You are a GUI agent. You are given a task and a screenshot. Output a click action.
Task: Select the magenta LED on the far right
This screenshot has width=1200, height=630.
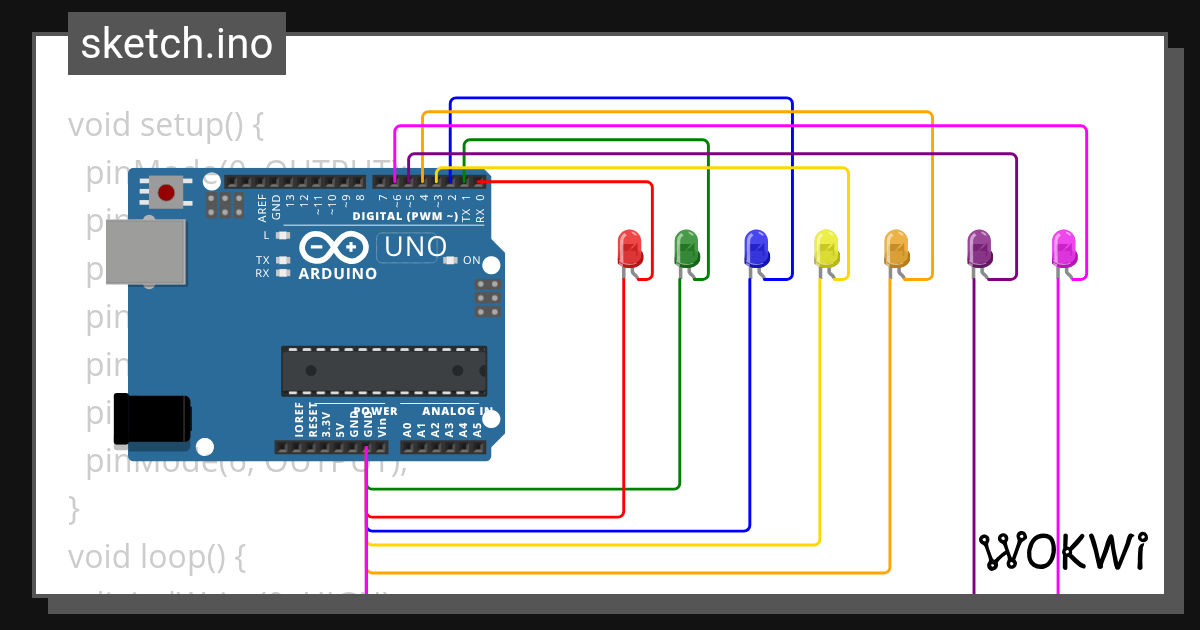(1063, 248)
